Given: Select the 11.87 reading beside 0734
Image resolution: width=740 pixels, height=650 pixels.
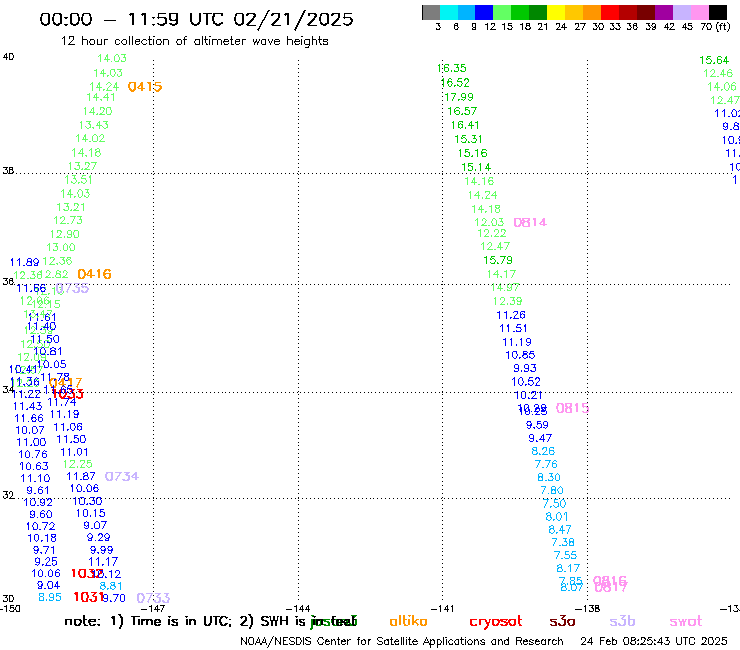Looking at the screenshot, I should 81,476.
